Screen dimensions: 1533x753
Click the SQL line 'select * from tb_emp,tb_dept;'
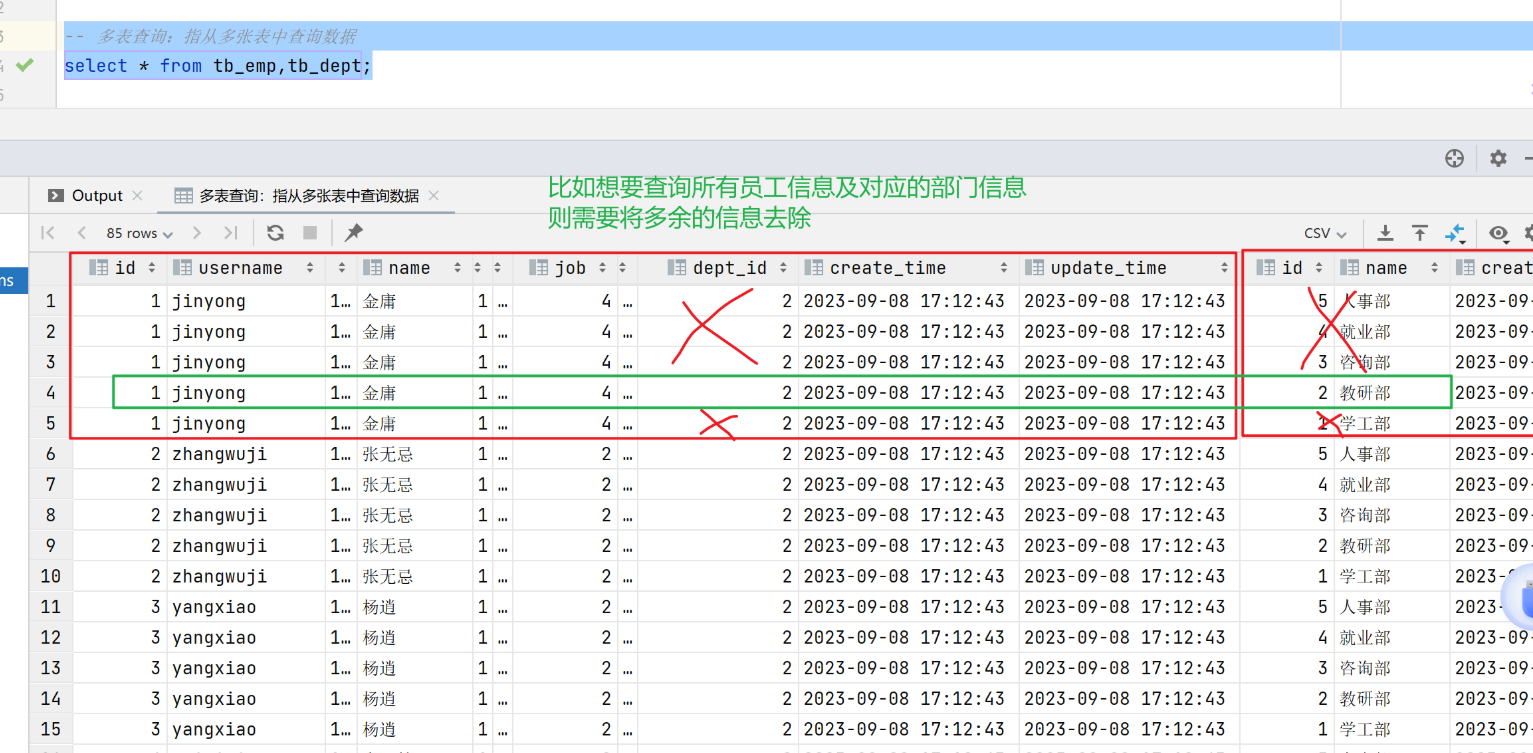click(217, 66)
